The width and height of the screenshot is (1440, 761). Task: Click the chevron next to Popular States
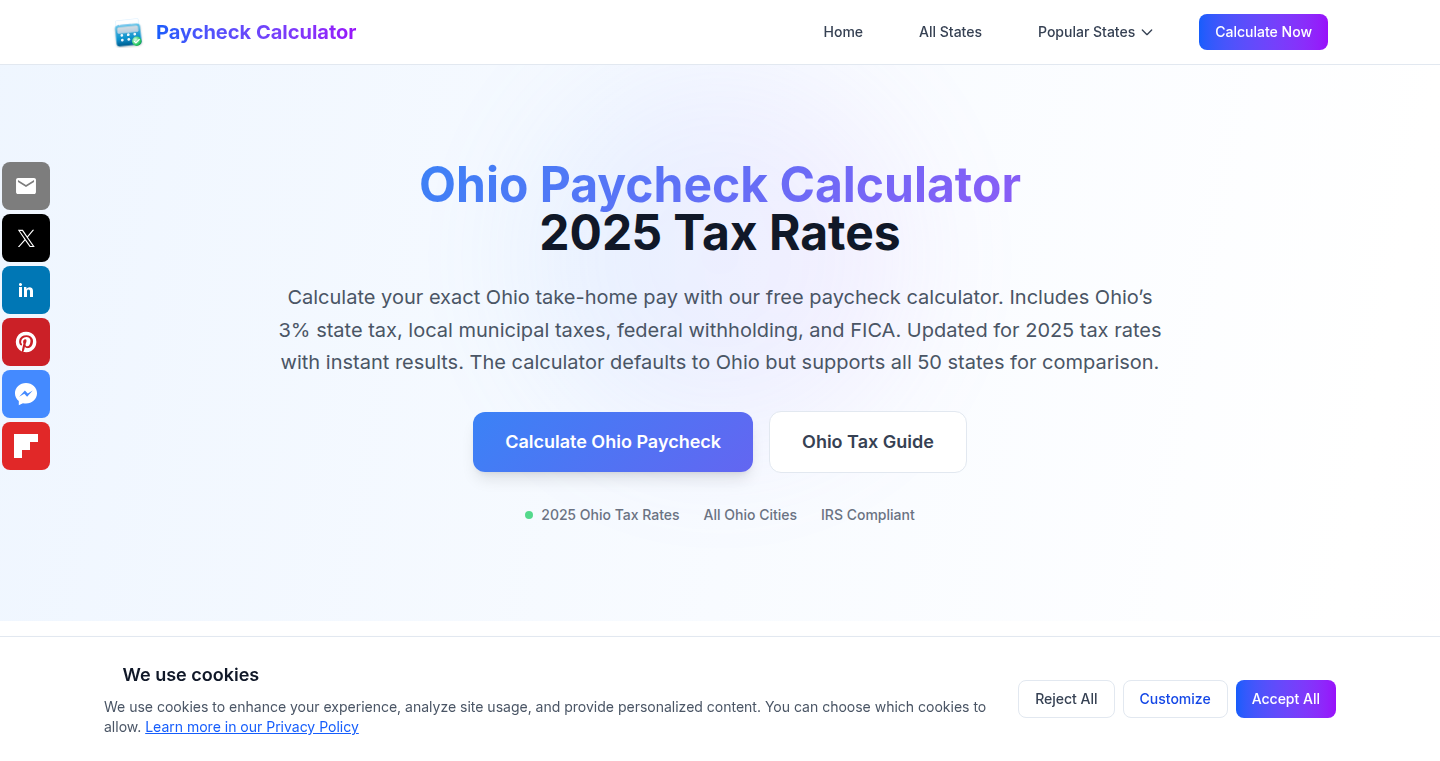[x=1147, y=32]
